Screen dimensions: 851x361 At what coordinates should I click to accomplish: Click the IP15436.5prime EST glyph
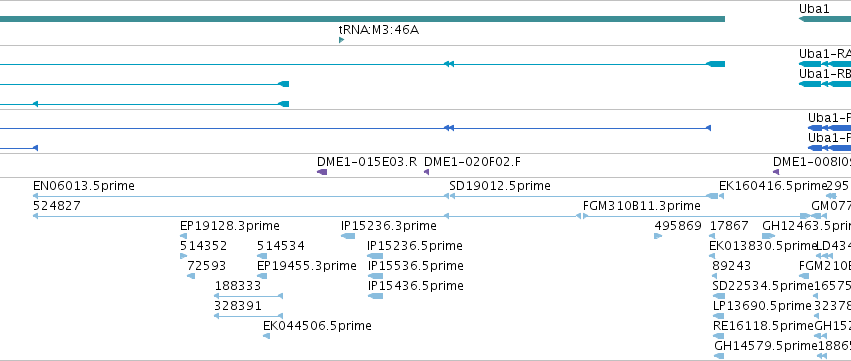[x=376, y=296]
